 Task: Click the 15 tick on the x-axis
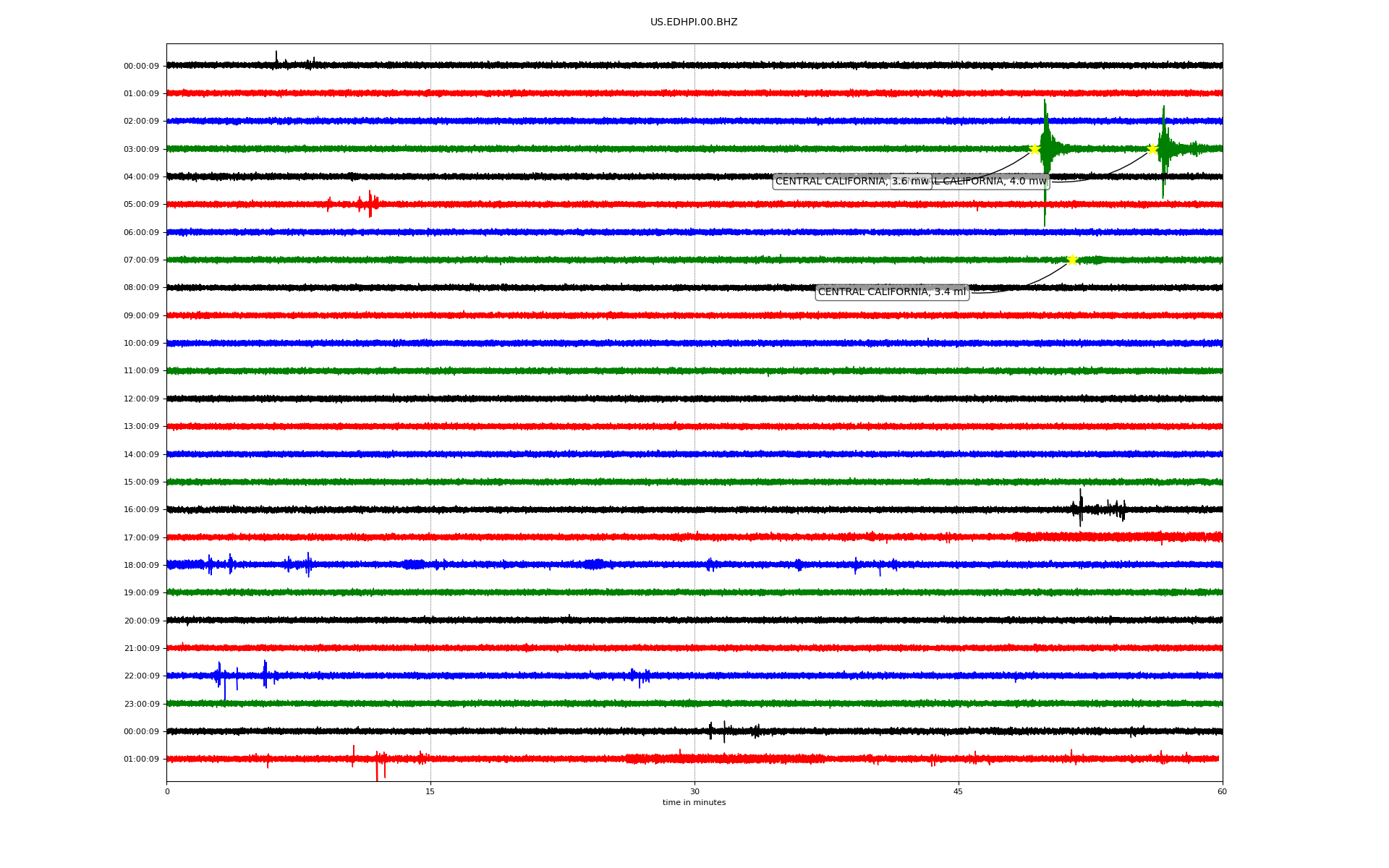pyautogui.click(x=430, y=791)
